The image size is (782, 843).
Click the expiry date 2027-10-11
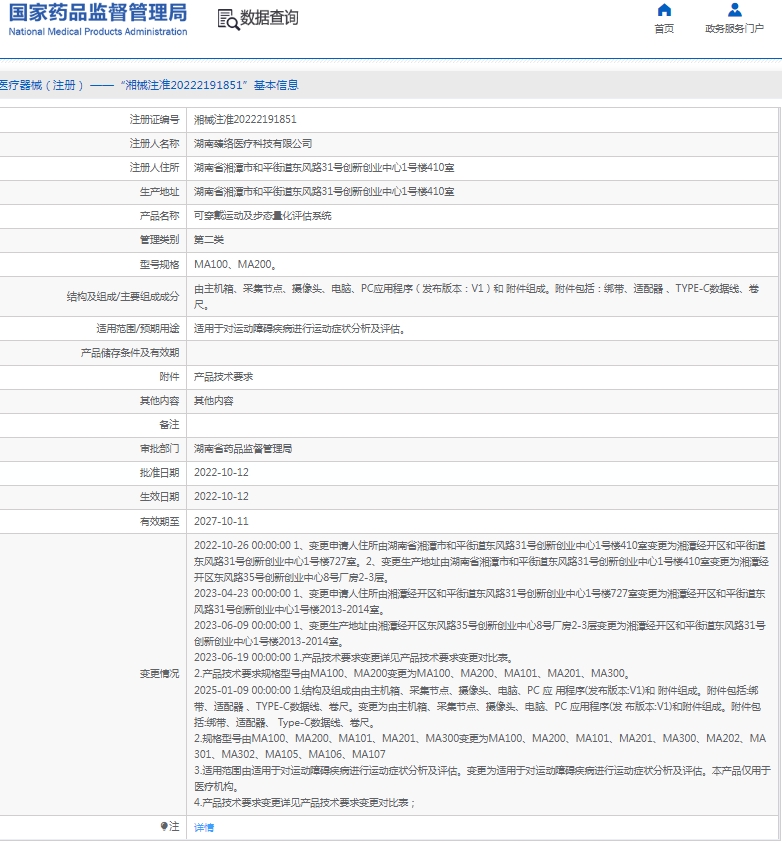221,521
